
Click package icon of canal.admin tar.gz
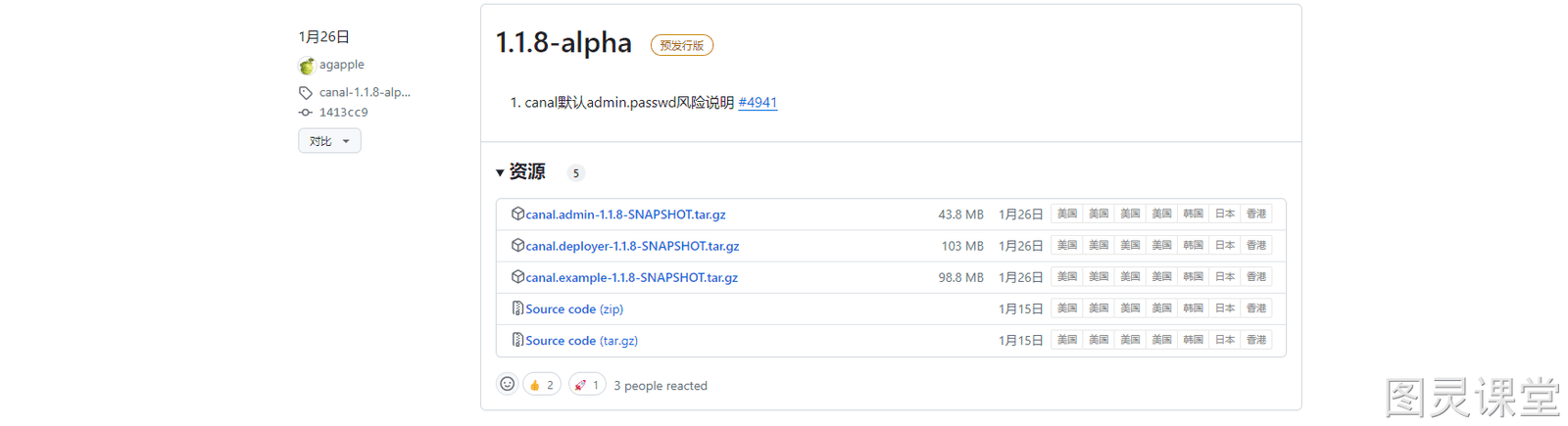(x=517, y=213)
